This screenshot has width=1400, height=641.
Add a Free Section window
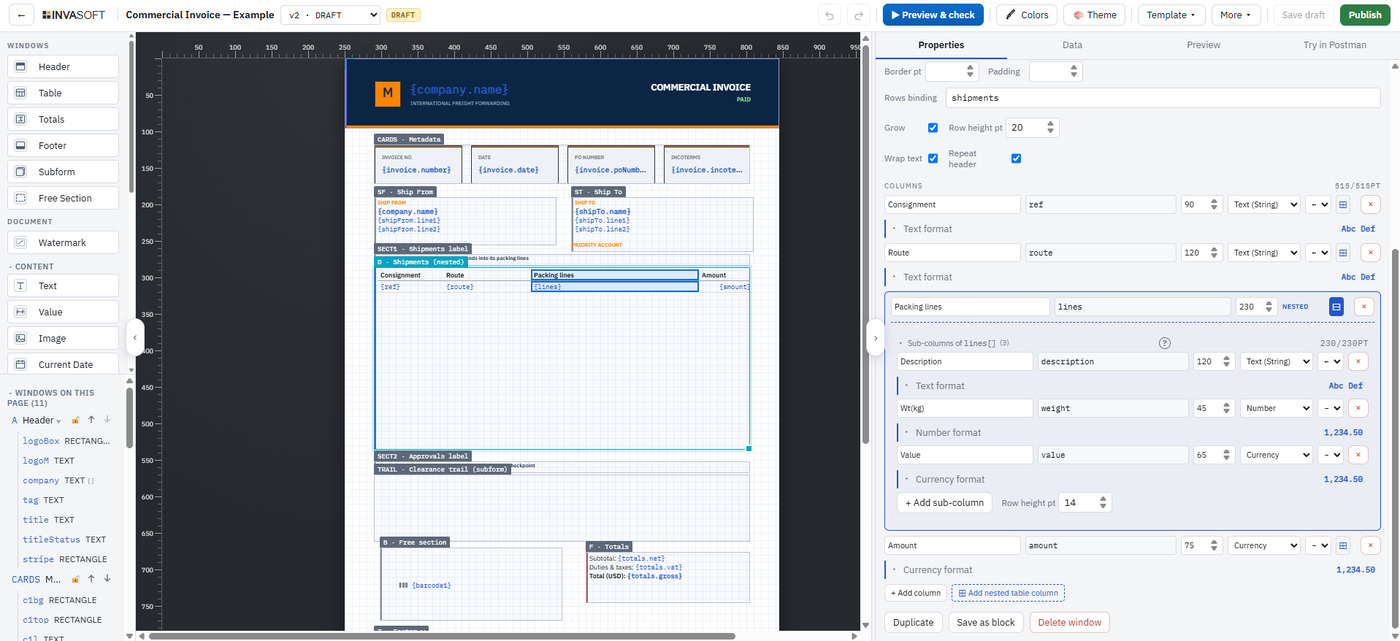coord(63,198)
